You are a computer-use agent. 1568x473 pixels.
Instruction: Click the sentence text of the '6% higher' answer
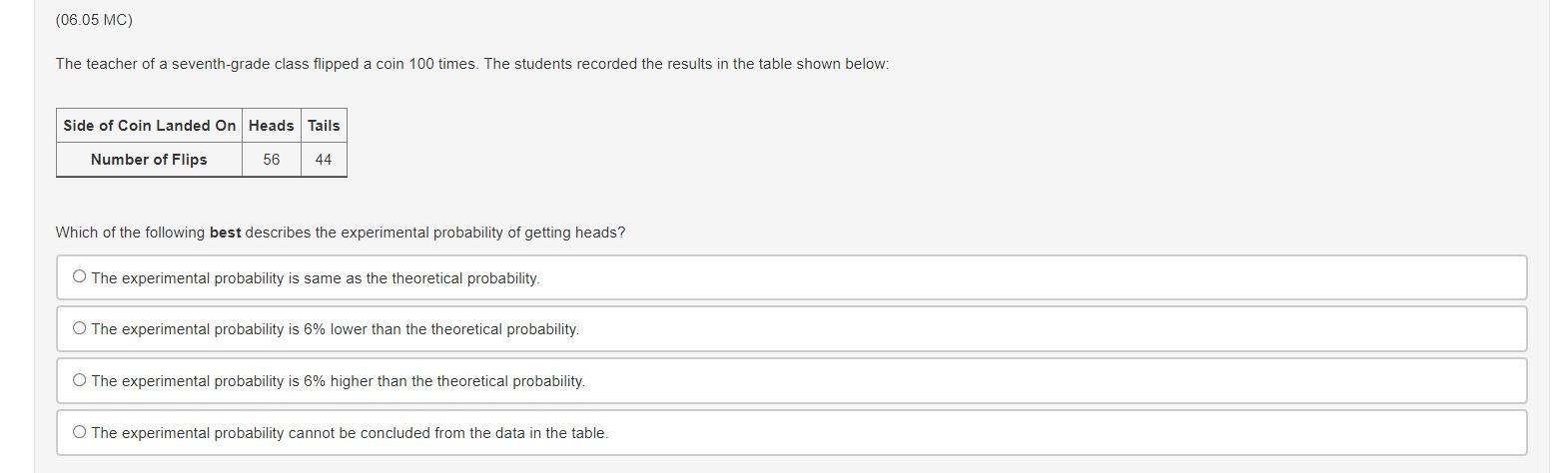tap(339, 381)
